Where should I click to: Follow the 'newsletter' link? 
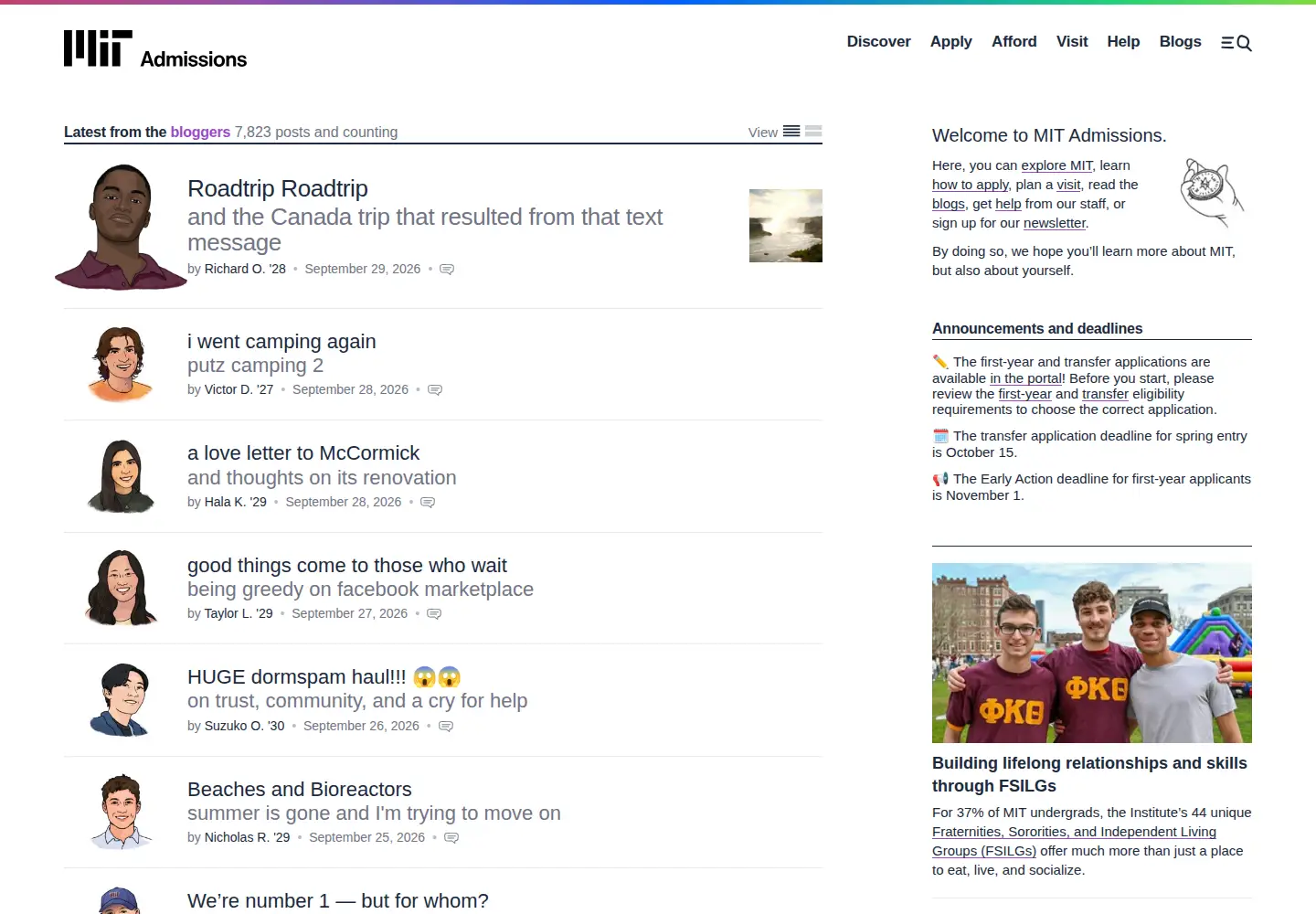point(1055,223)
